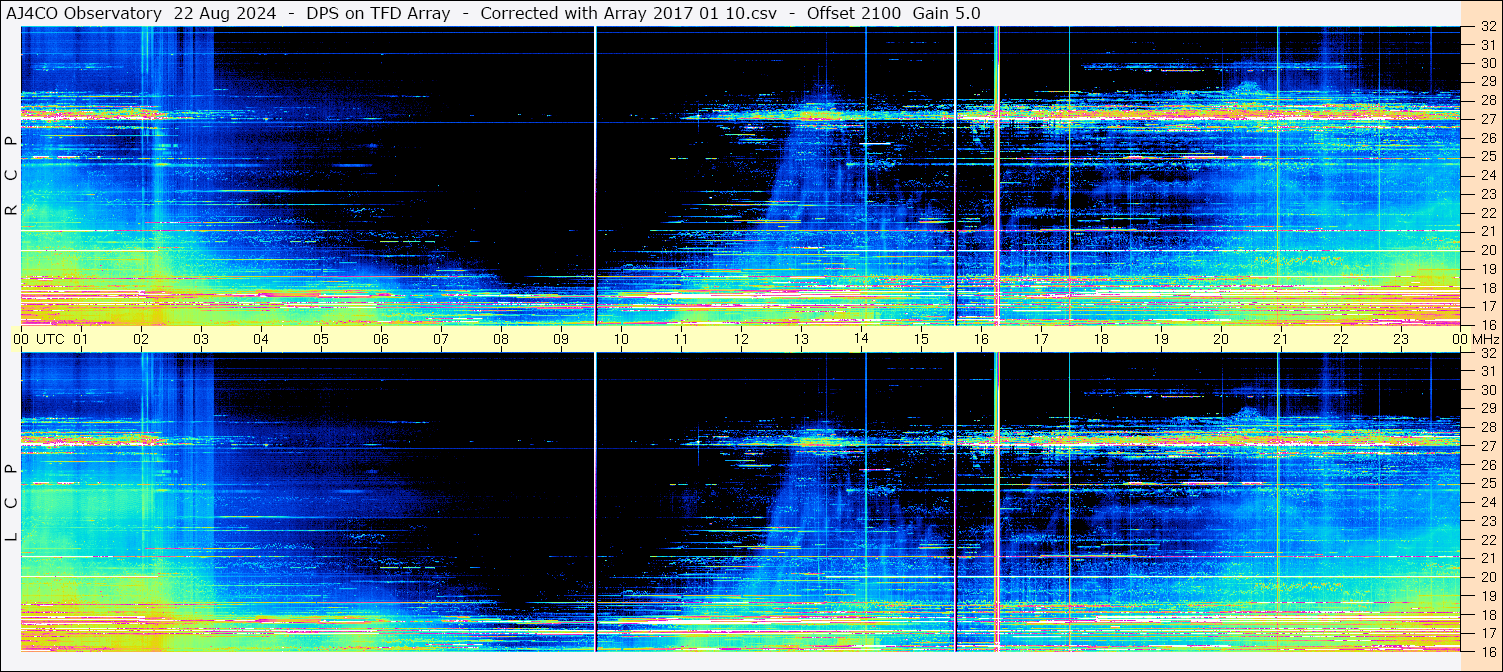
Task: Choose hour 23 on the UTC time axis
Action: pyautogui.click(x=1401, y=339)
